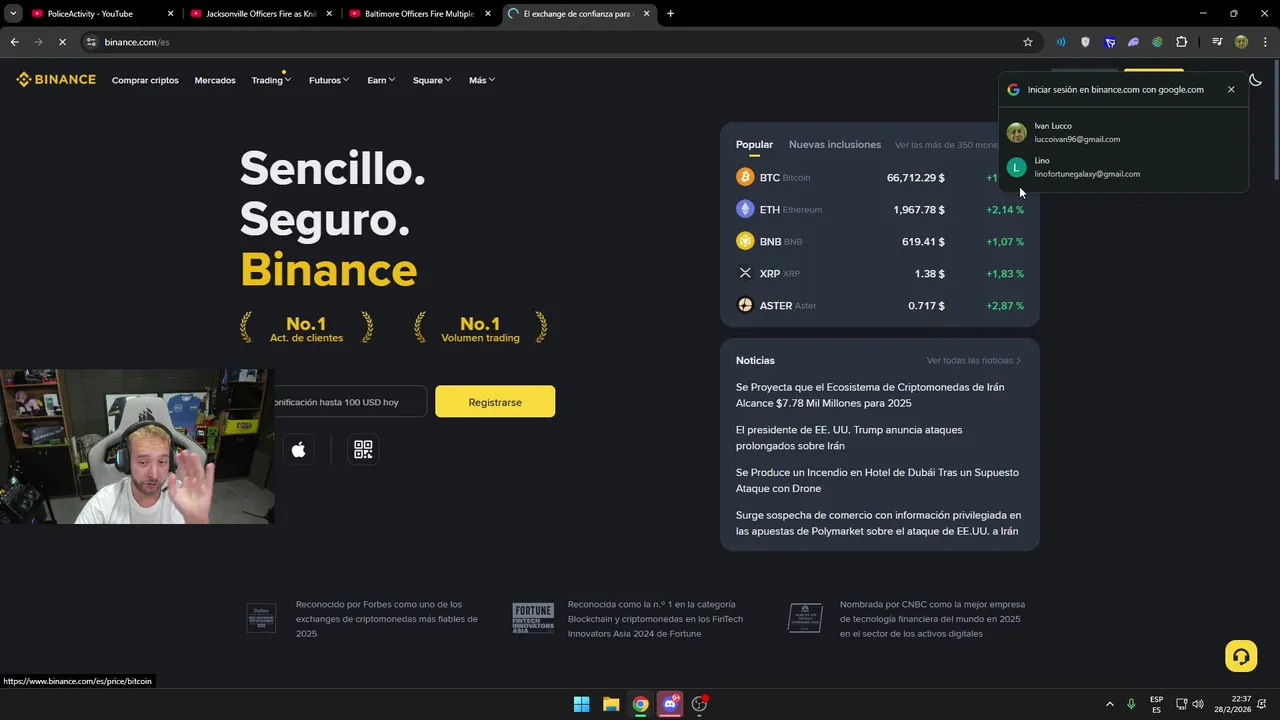Click ETH price 1,967.78 $
1280x720 pixels.
(x=918, y=209)
